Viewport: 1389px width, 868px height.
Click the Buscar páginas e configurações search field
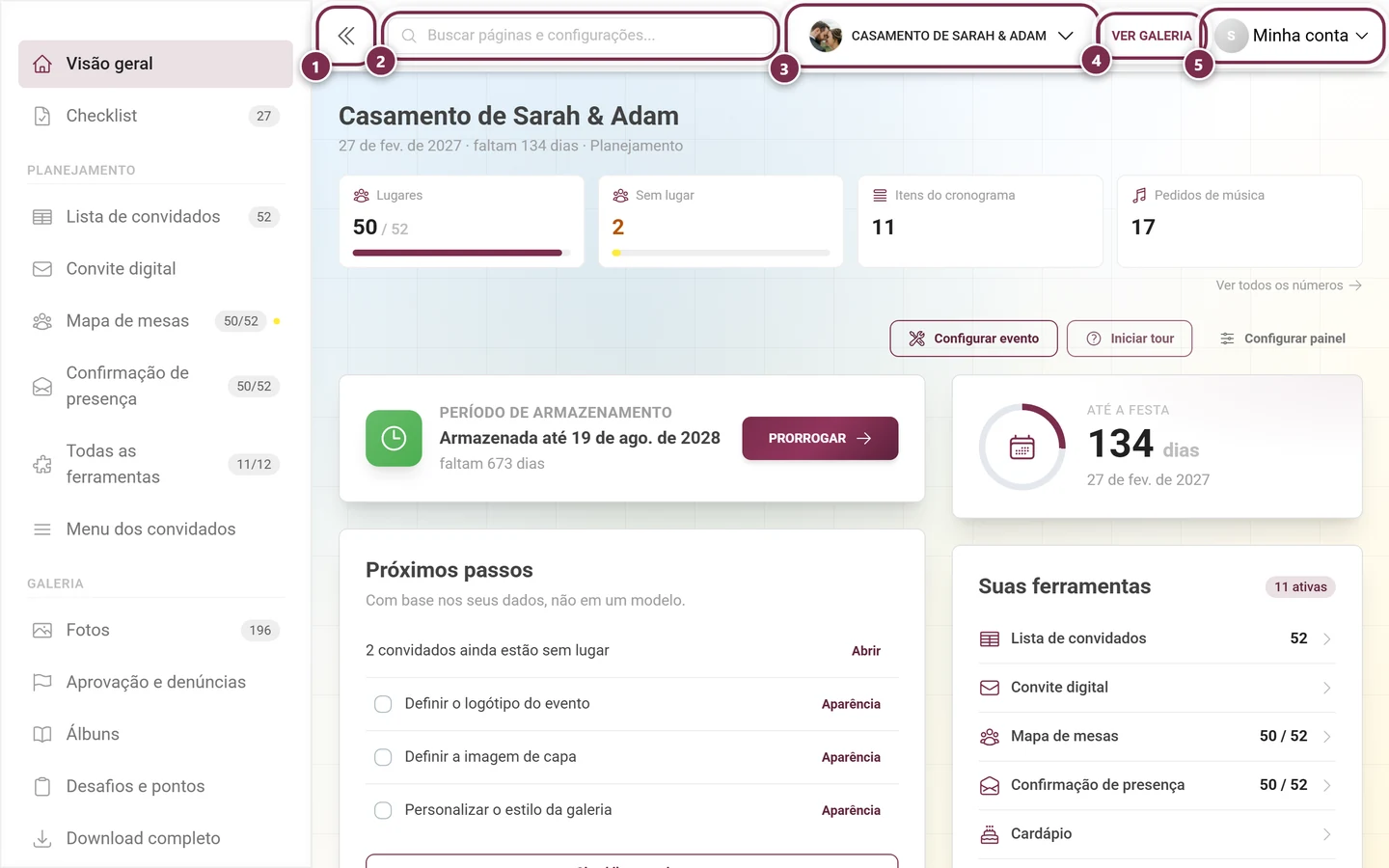coord(581,36)
